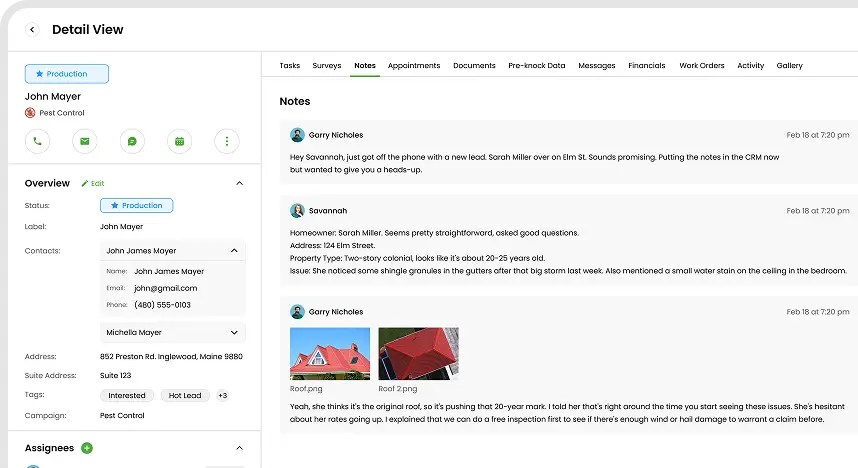The height and width of the screenshot is (468, 858).
Task: Click Garry Nicholes avatar on first note
Action: click(x=297, y=135)
